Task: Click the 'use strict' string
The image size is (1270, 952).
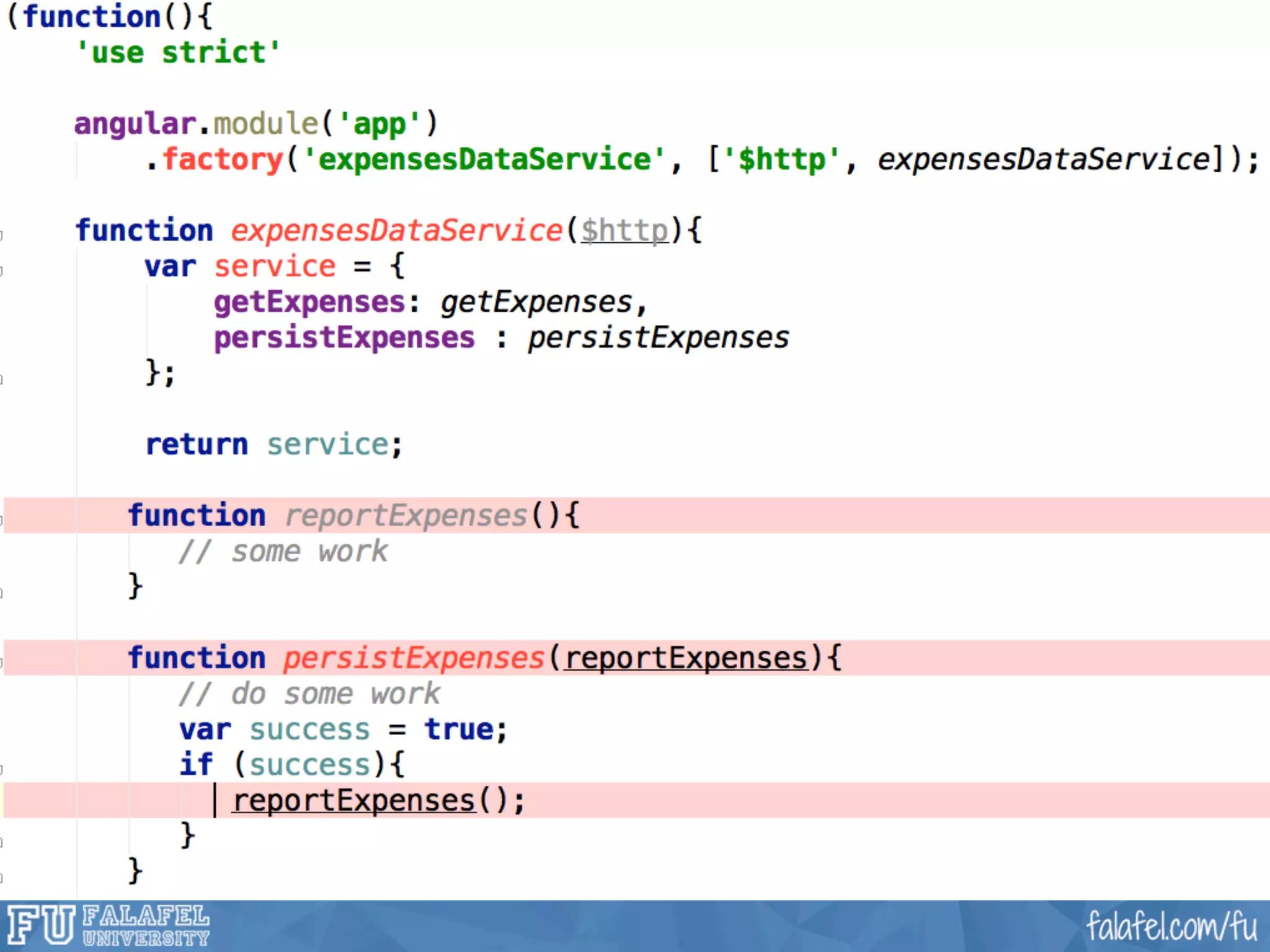Action: point(178,53)
